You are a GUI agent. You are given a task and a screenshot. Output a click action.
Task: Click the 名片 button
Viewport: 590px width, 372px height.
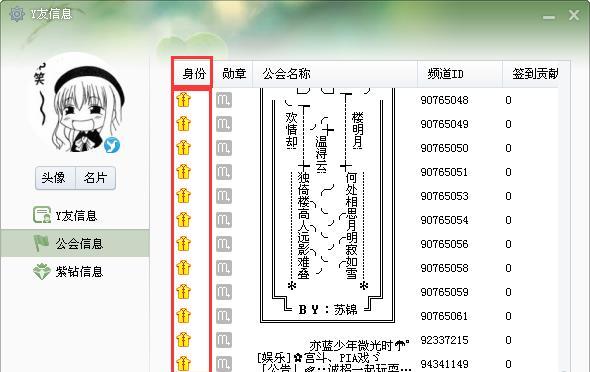(95, 178)
